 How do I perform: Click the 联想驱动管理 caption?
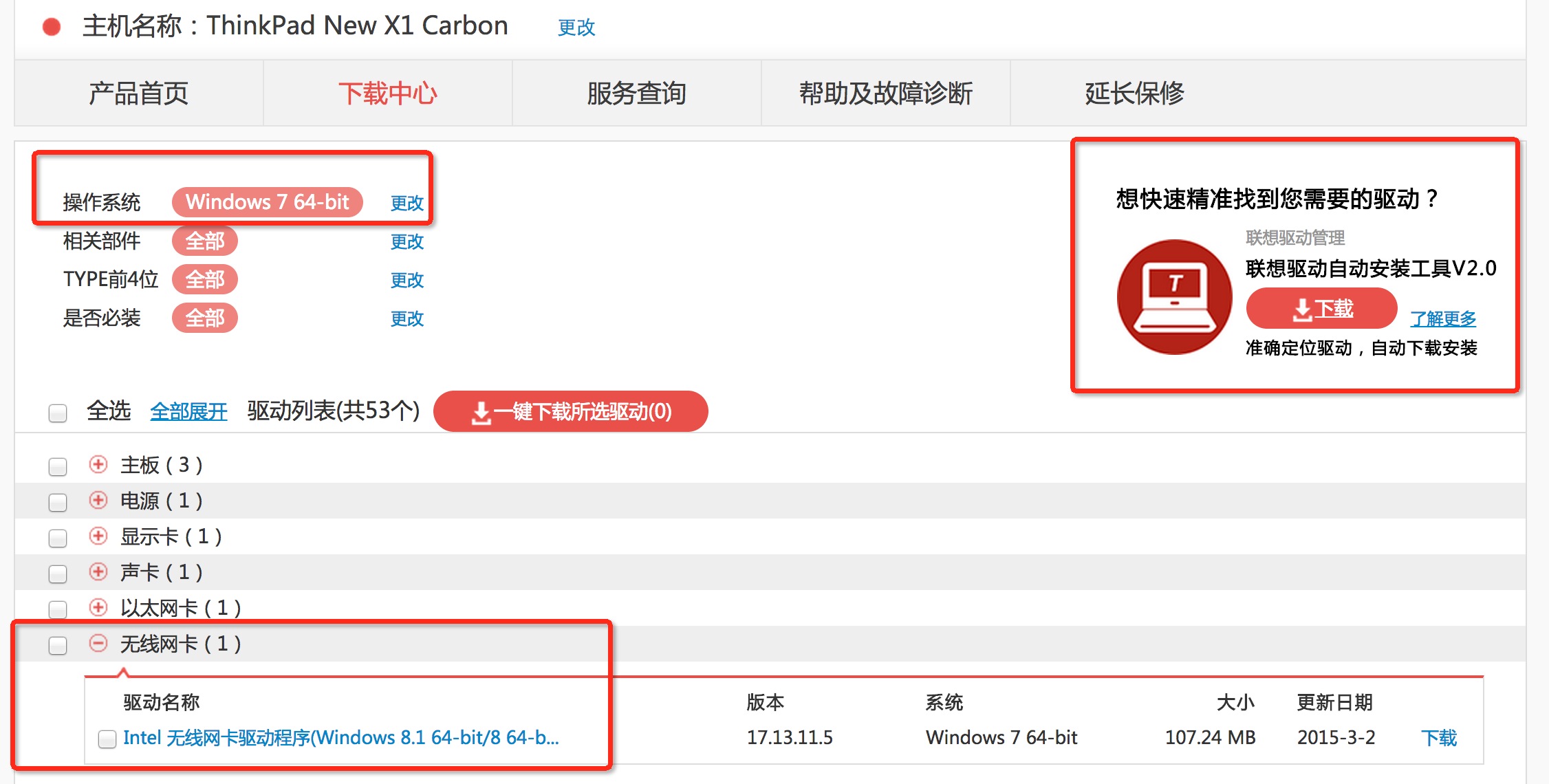point(1295,238)
